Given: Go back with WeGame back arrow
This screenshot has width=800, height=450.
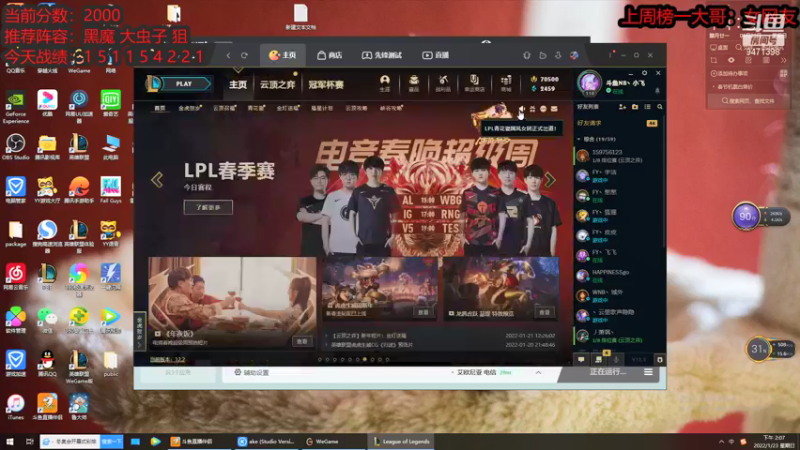Looking at the screenshot, I should point(228,55).
